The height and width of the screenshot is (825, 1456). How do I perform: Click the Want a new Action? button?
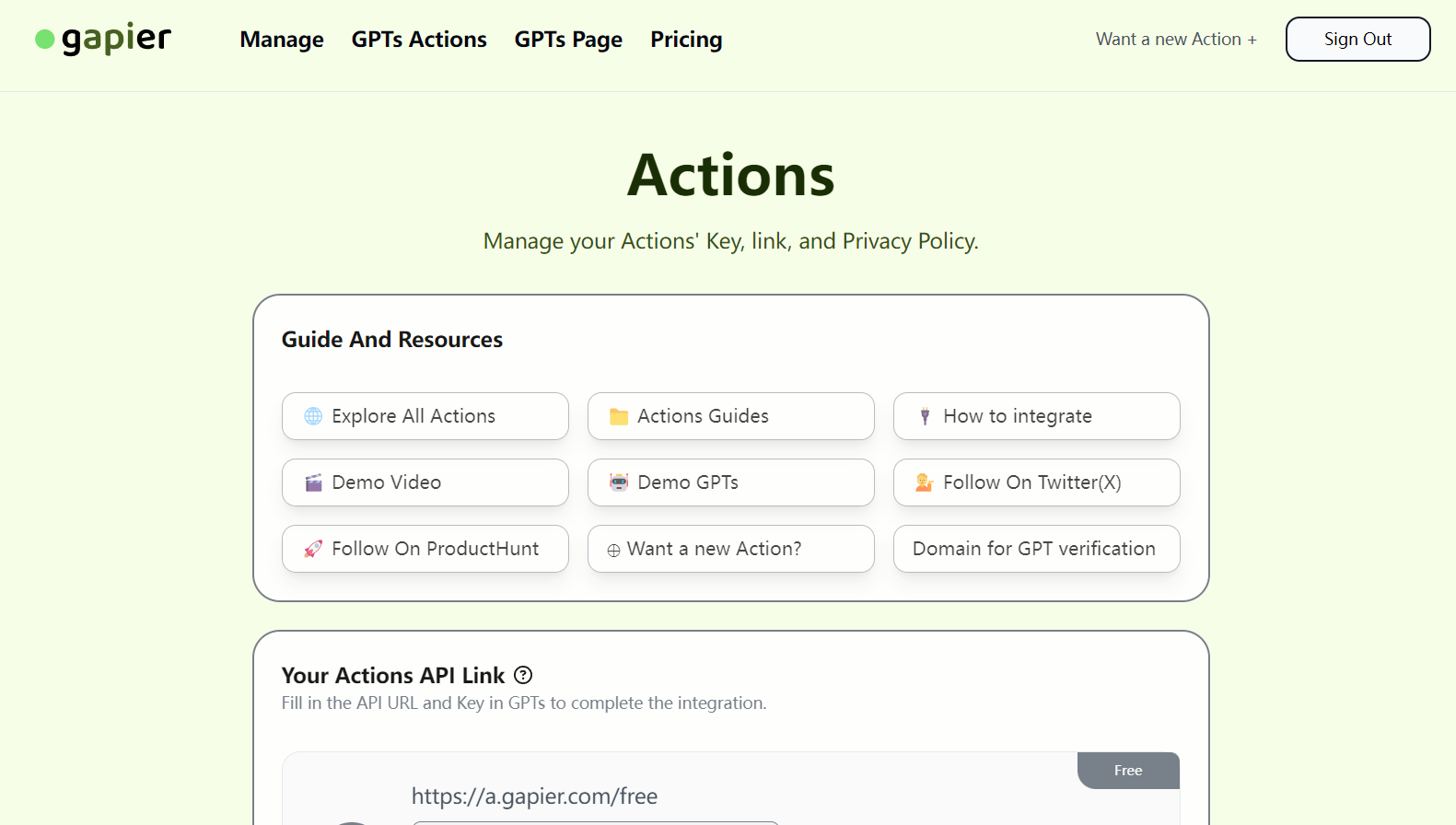click(x=731, y=549)
